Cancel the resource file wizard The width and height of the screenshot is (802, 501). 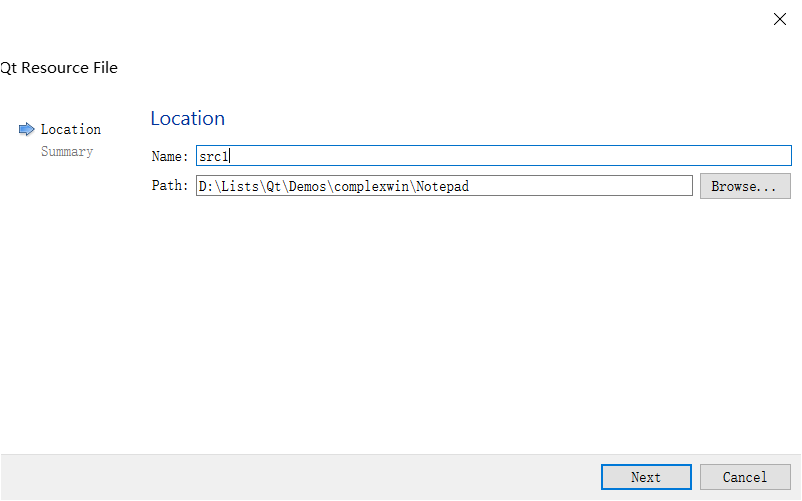(745, 477)
